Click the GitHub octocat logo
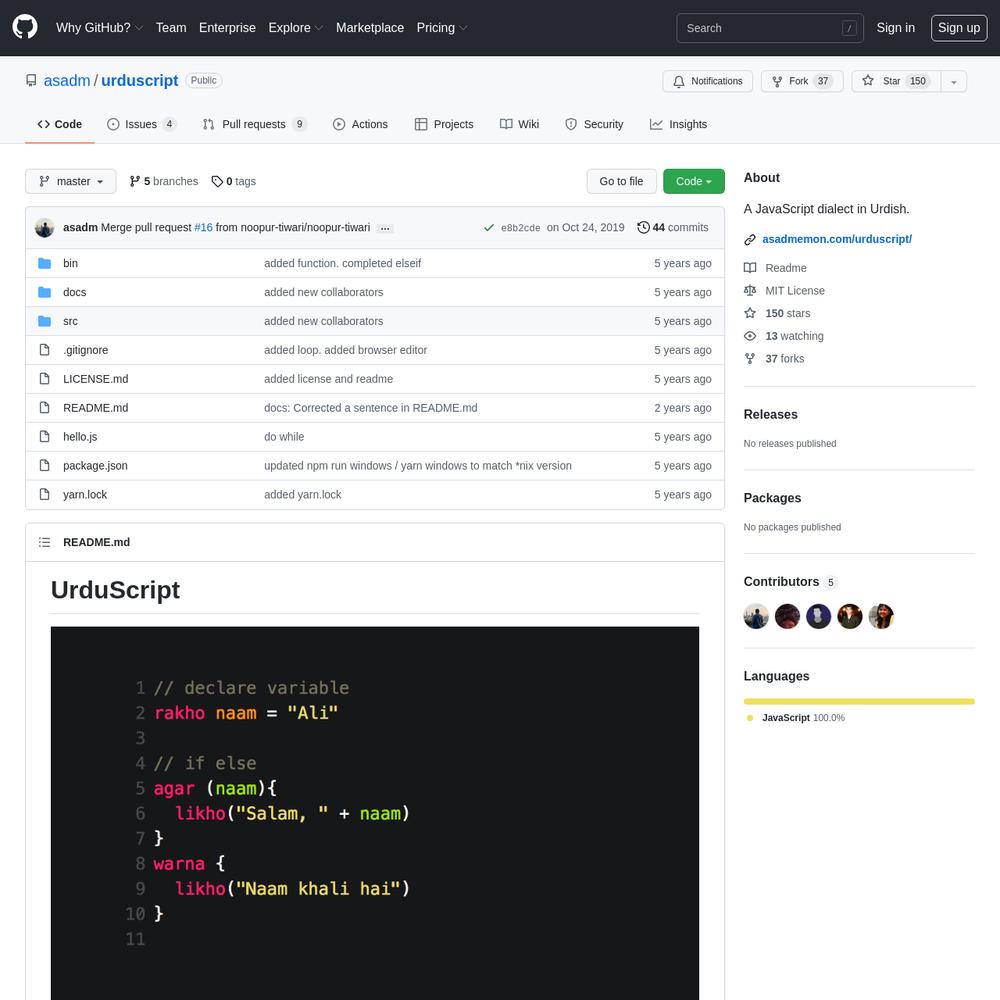 [x=25, y=27]
